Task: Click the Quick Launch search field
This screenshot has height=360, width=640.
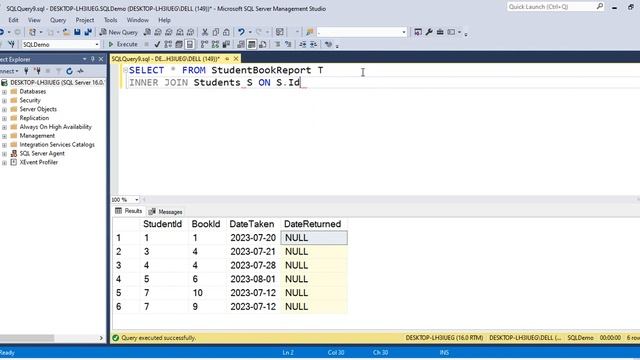Action: click(551, 7)
